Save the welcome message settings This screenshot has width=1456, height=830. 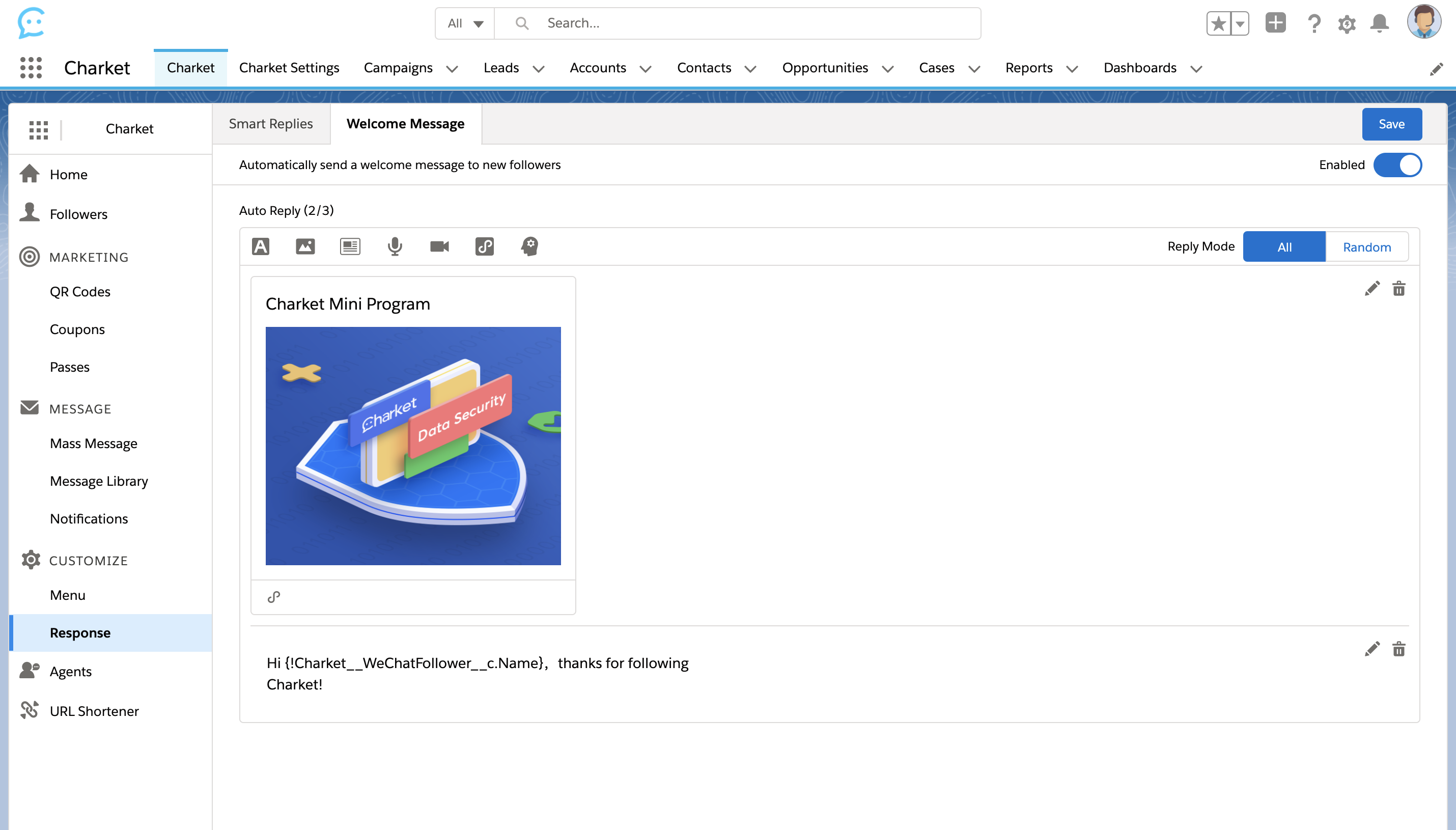pos(1391,124)
